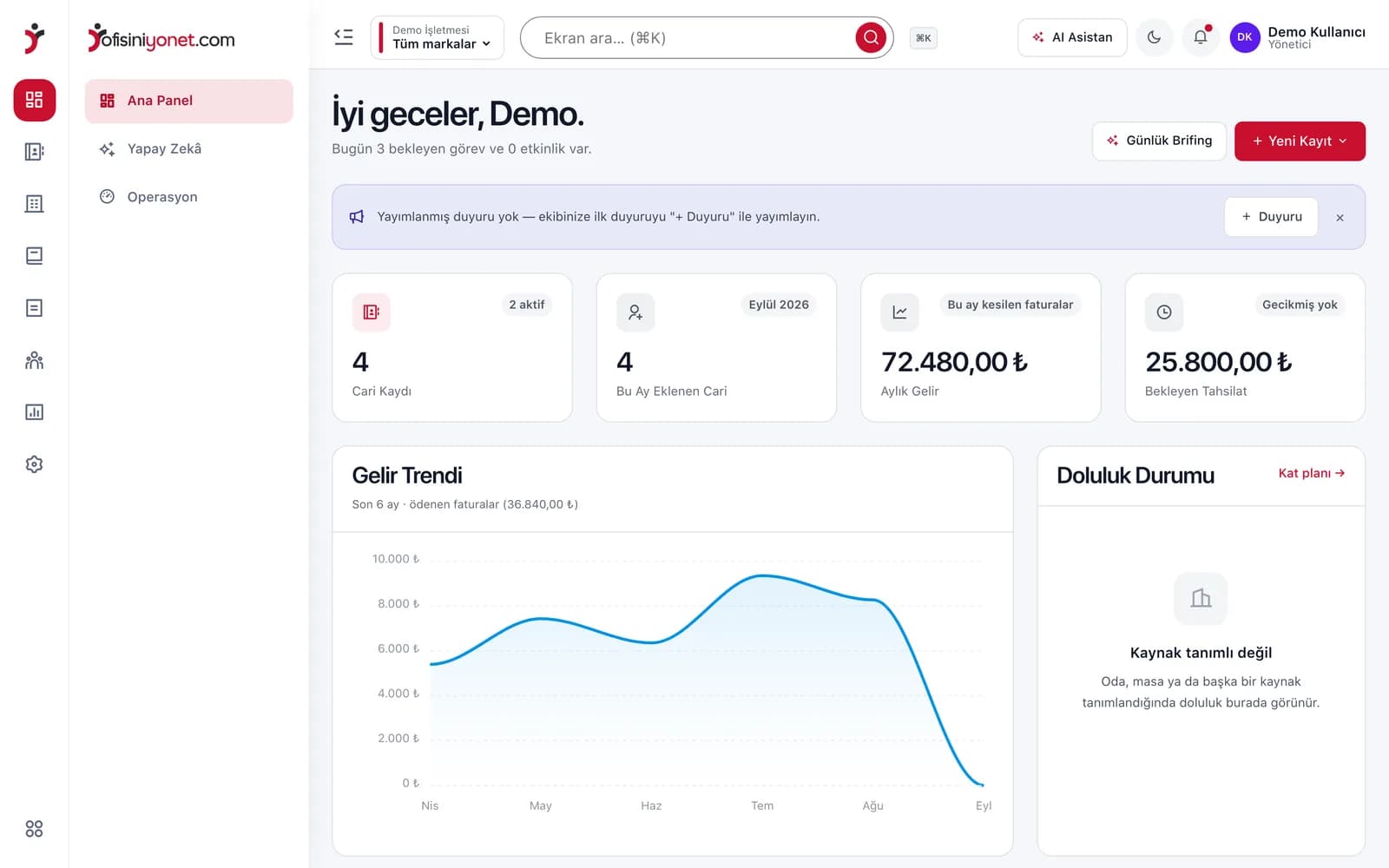Click the 25.800,00 ₺ amount

click(x=1218, y=362)
